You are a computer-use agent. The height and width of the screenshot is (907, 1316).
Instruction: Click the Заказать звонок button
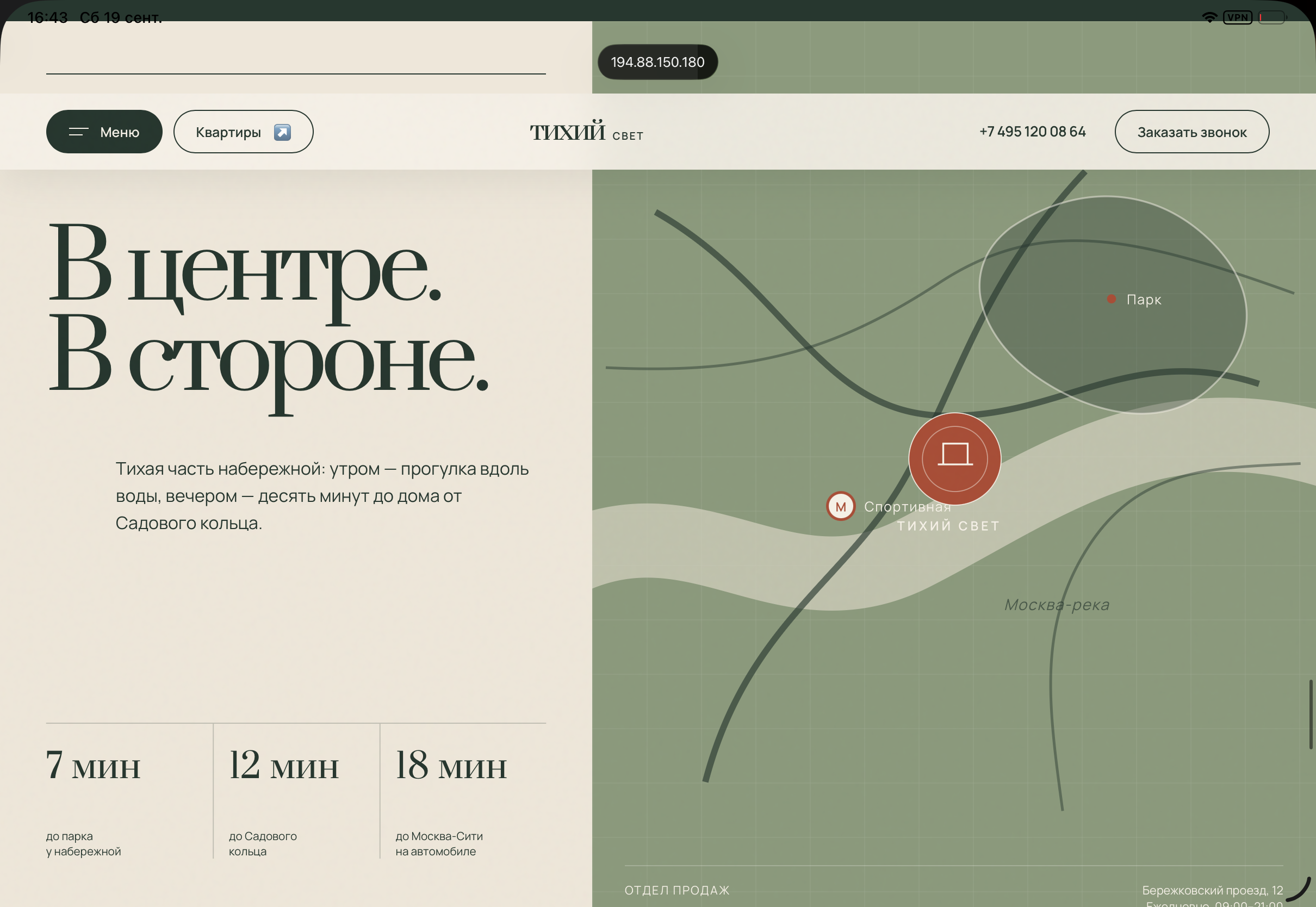1191,132
